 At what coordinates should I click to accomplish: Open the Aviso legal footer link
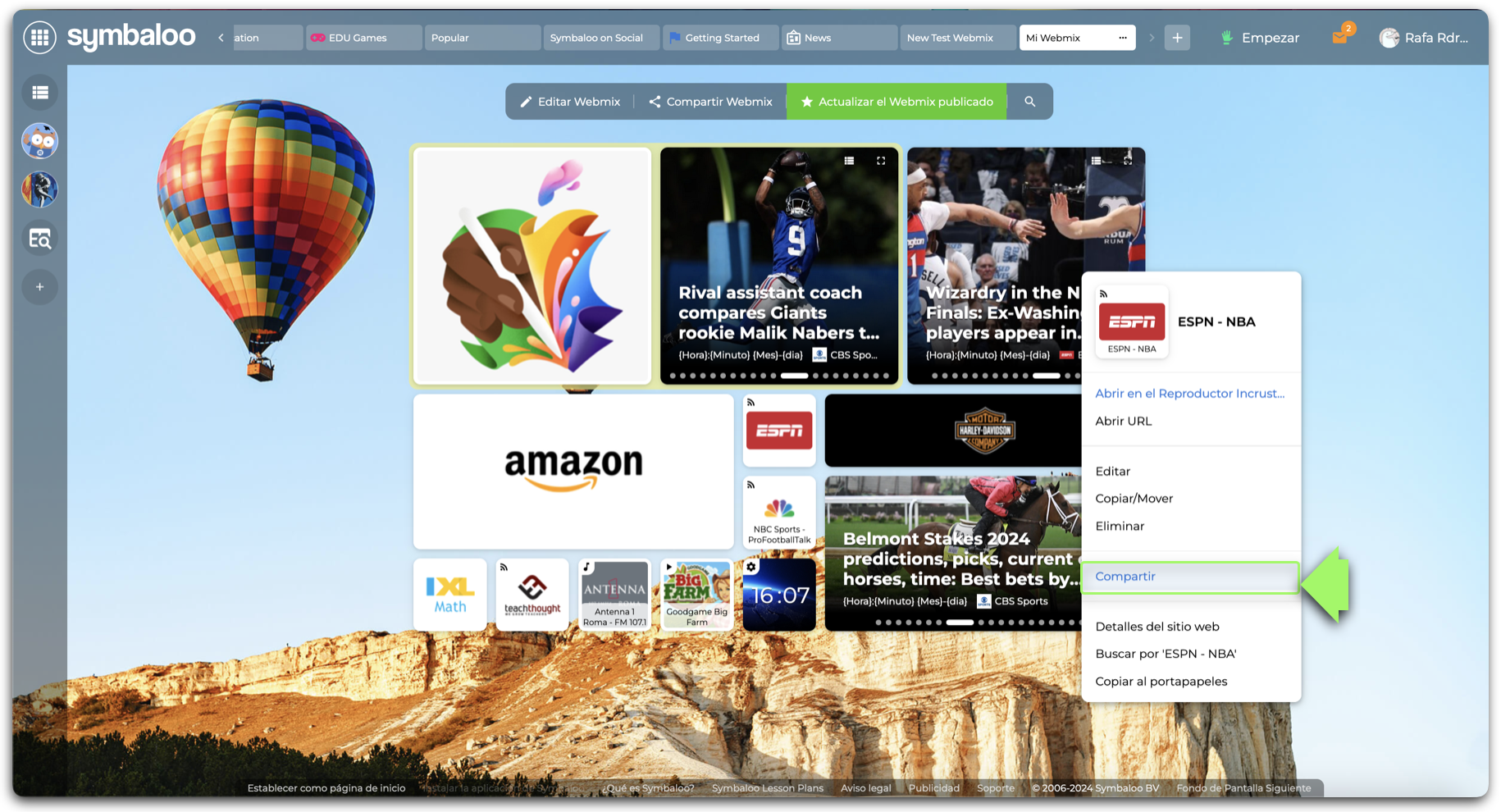pos(865,788)
